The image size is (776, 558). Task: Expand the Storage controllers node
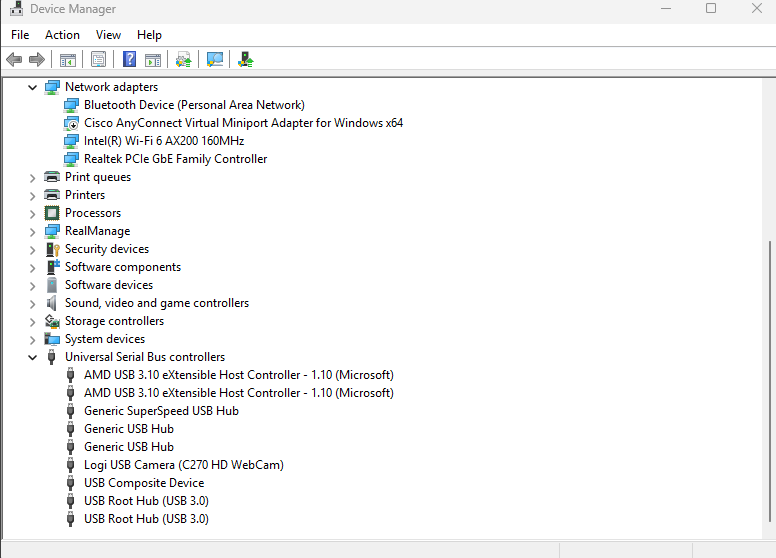pyautogui.click(x=33, y=322)
